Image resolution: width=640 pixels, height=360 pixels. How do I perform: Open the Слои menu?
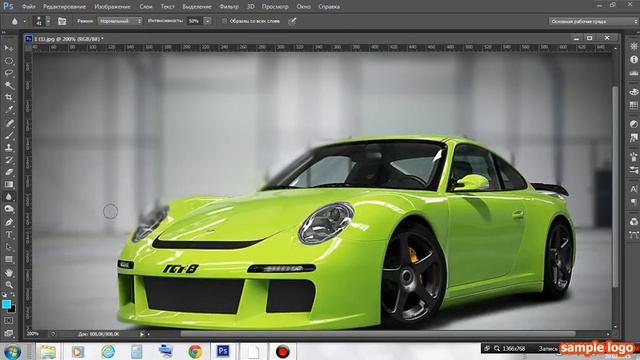click(146, 7)
